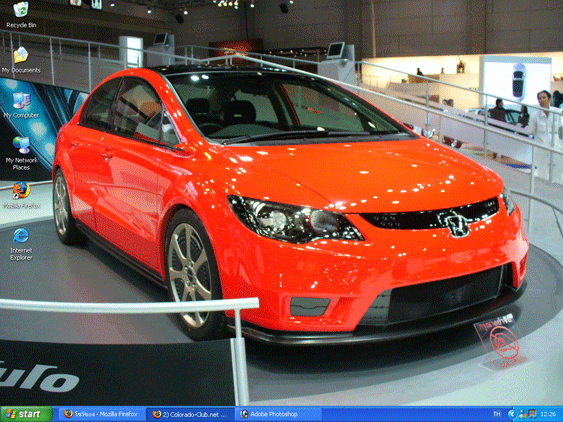The width and height of the screenshot is (563, 422).
Task: Click the Photoshop icon on its taskbar button
Action: pyautogui.click(x=244, y=414)
